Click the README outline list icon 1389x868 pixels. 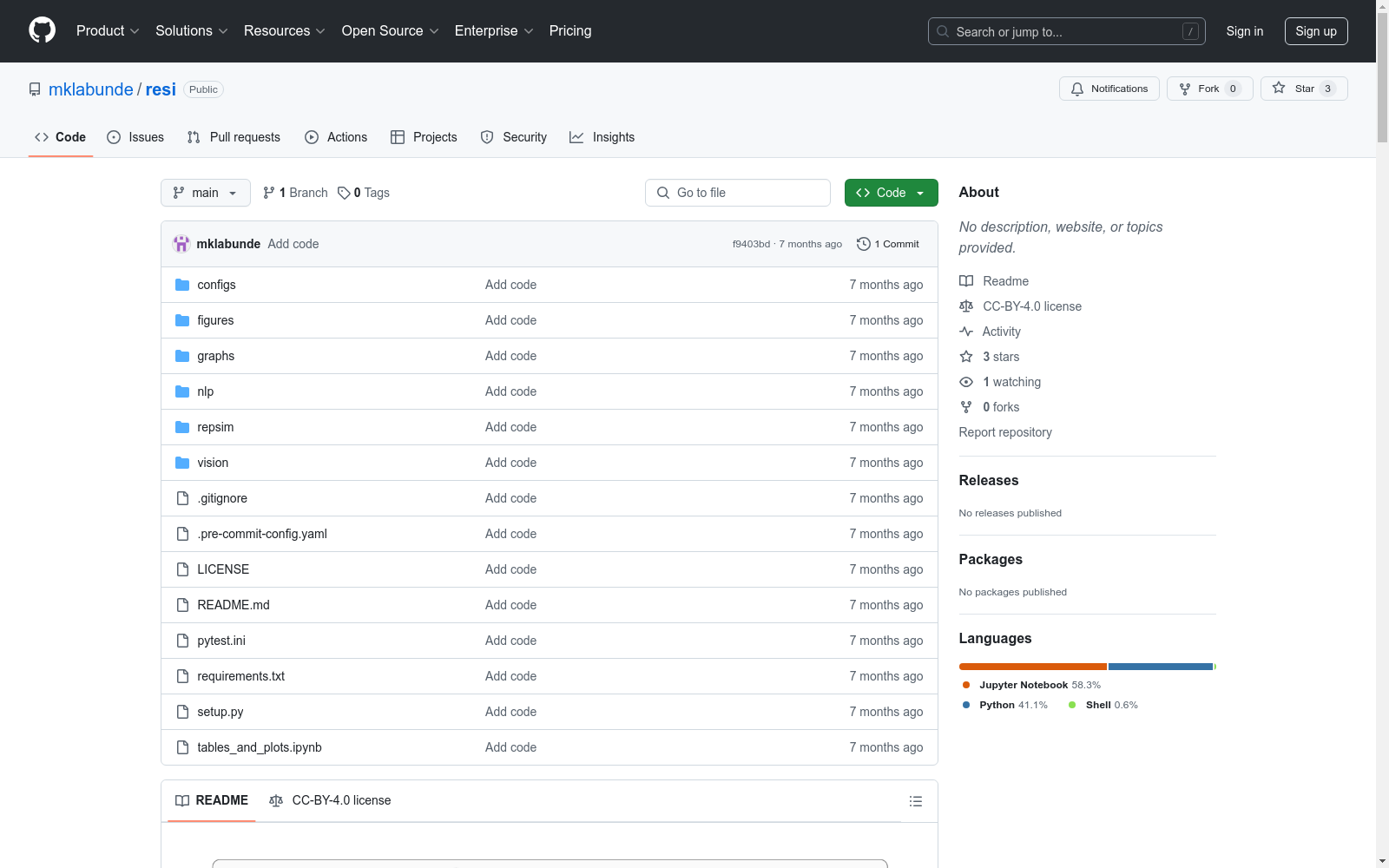915,801
